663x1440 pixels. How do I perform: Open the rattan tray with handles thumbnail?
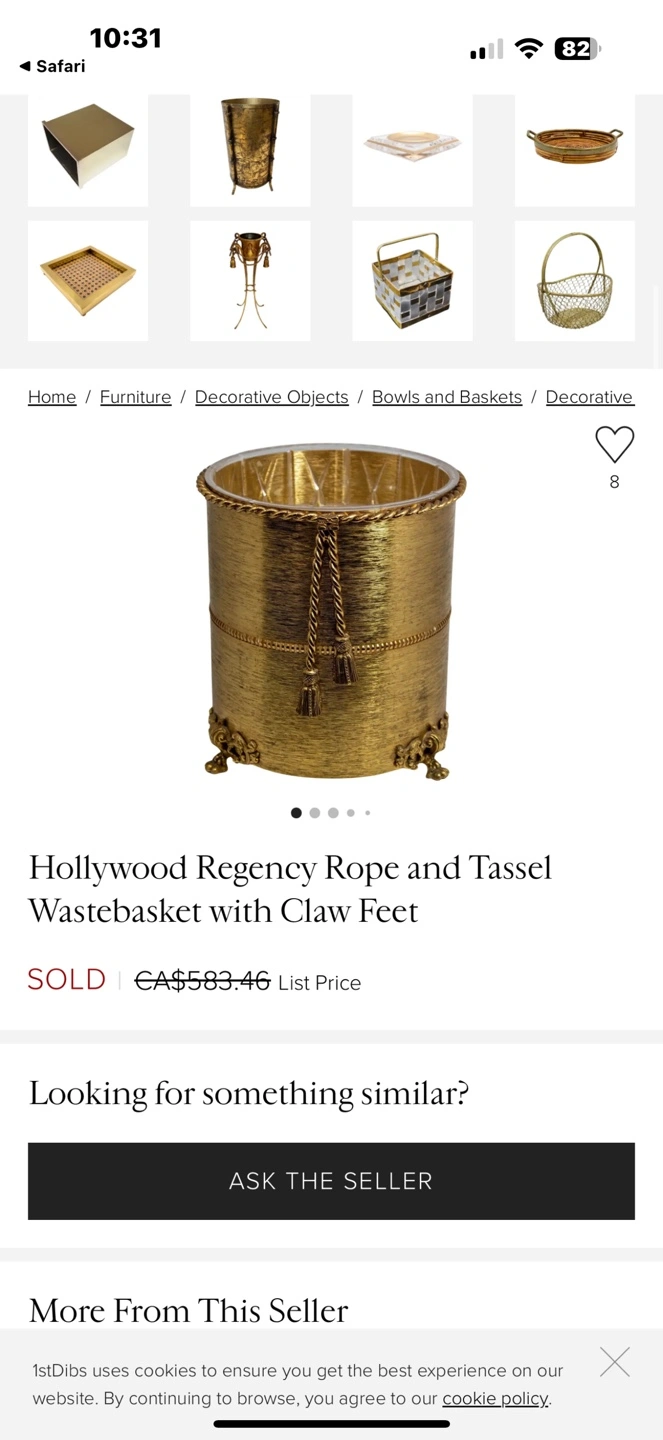[575, 146]
